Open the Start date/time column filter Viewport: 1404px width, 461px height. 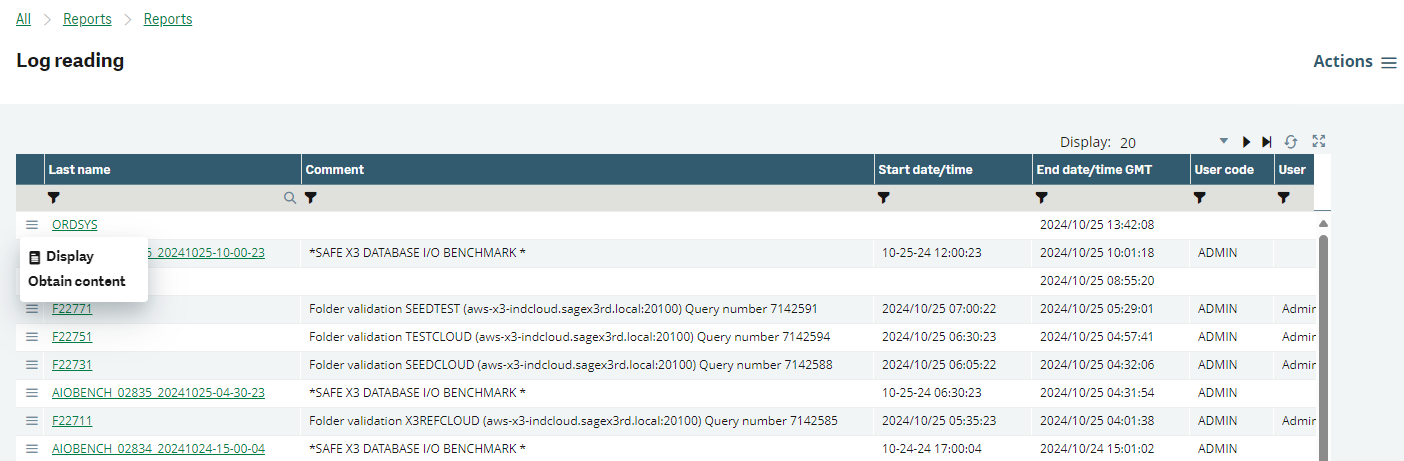[x=884, y=198]
